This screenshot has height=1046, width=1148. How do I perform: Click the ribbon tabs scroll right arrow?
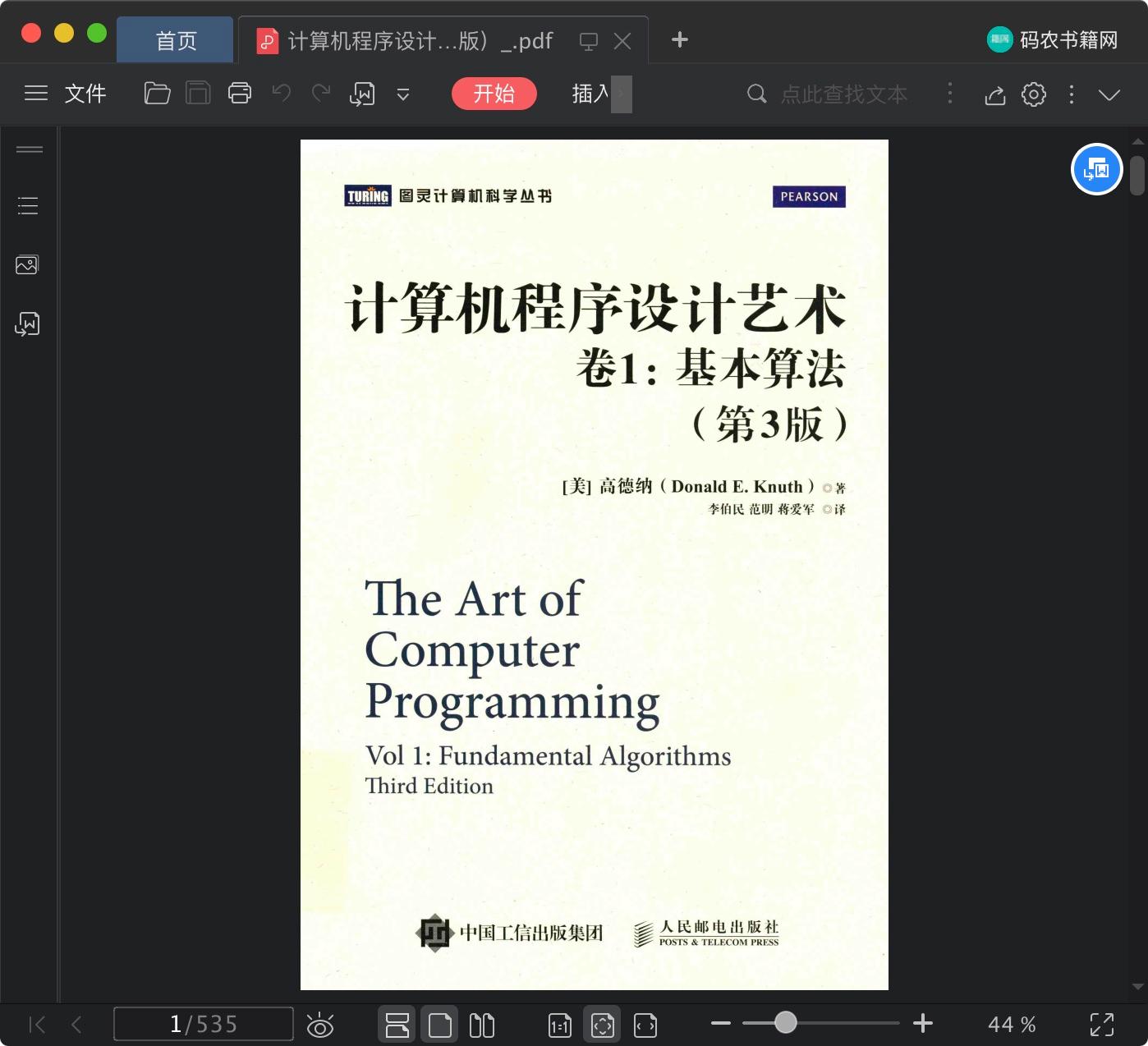coord(622,94)
